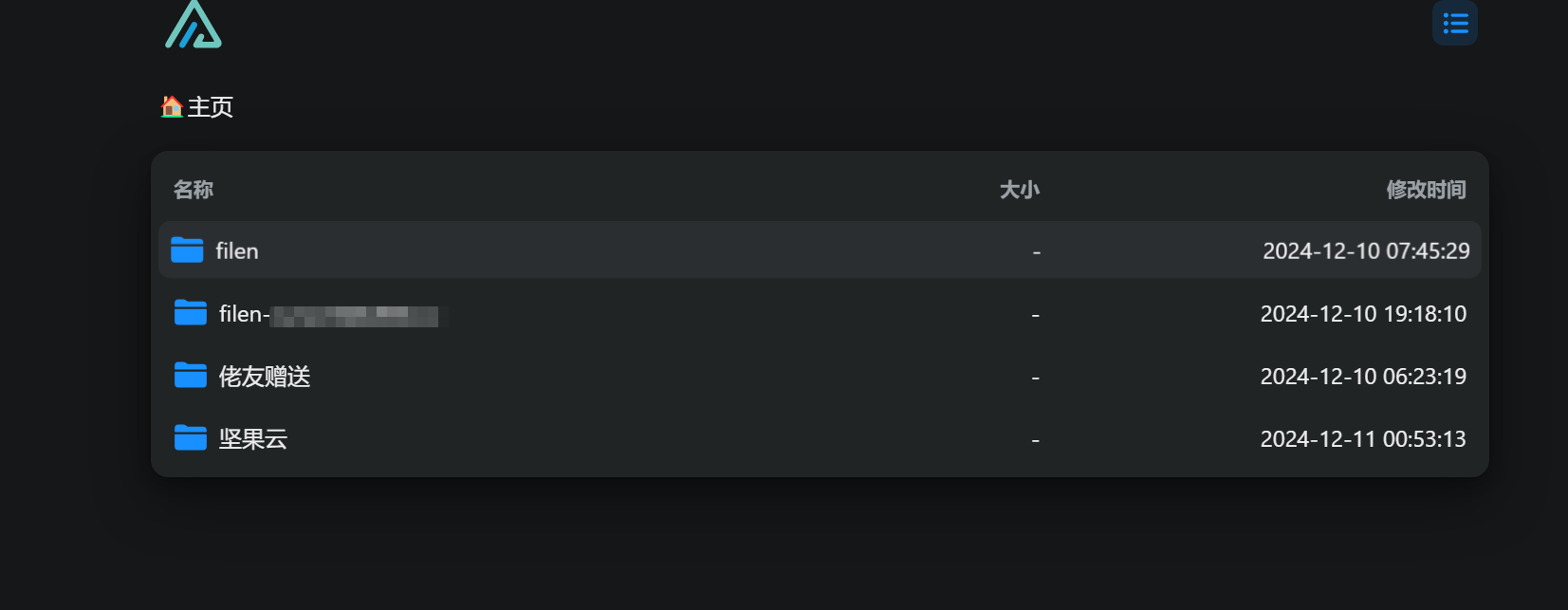Viewport: 1568px width, 610px height.
Task: Sort files by 修改时间 column header
Action: [x=1426, y=190]
